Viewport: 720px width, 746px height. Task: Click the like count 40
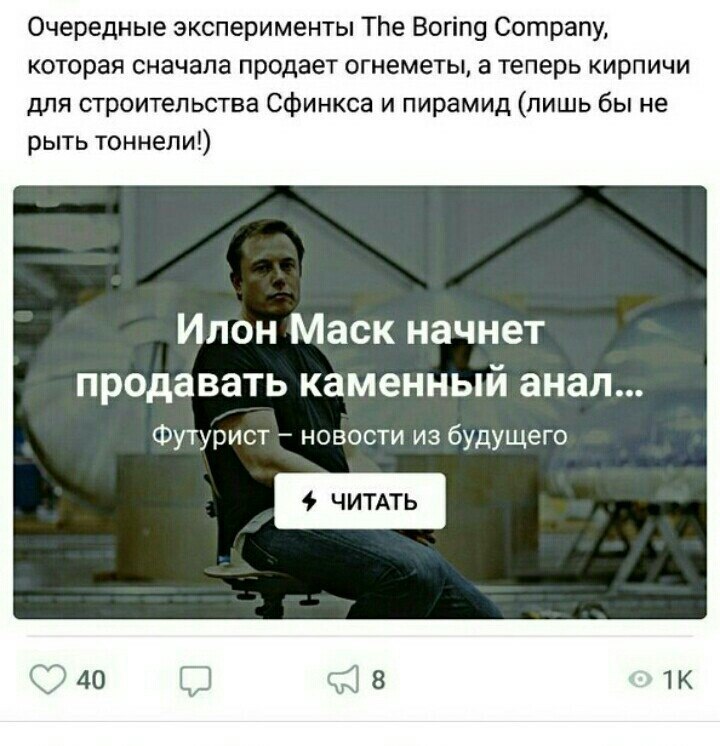tap(91, 679)
